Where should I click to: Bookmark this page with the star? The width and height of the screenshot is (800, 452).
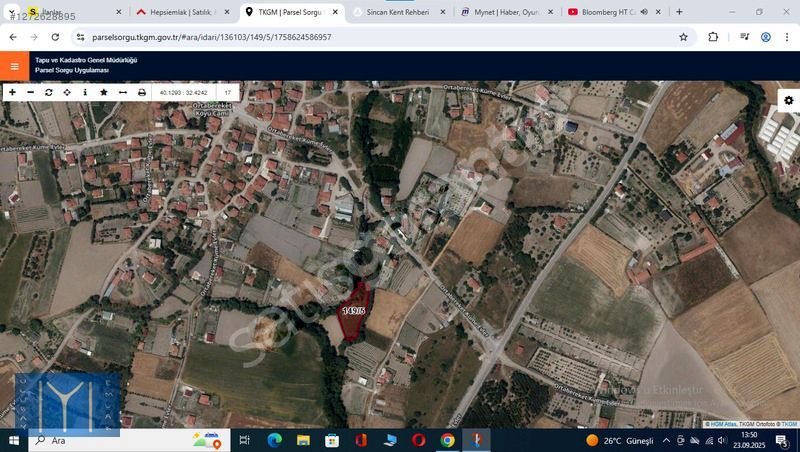683,37
